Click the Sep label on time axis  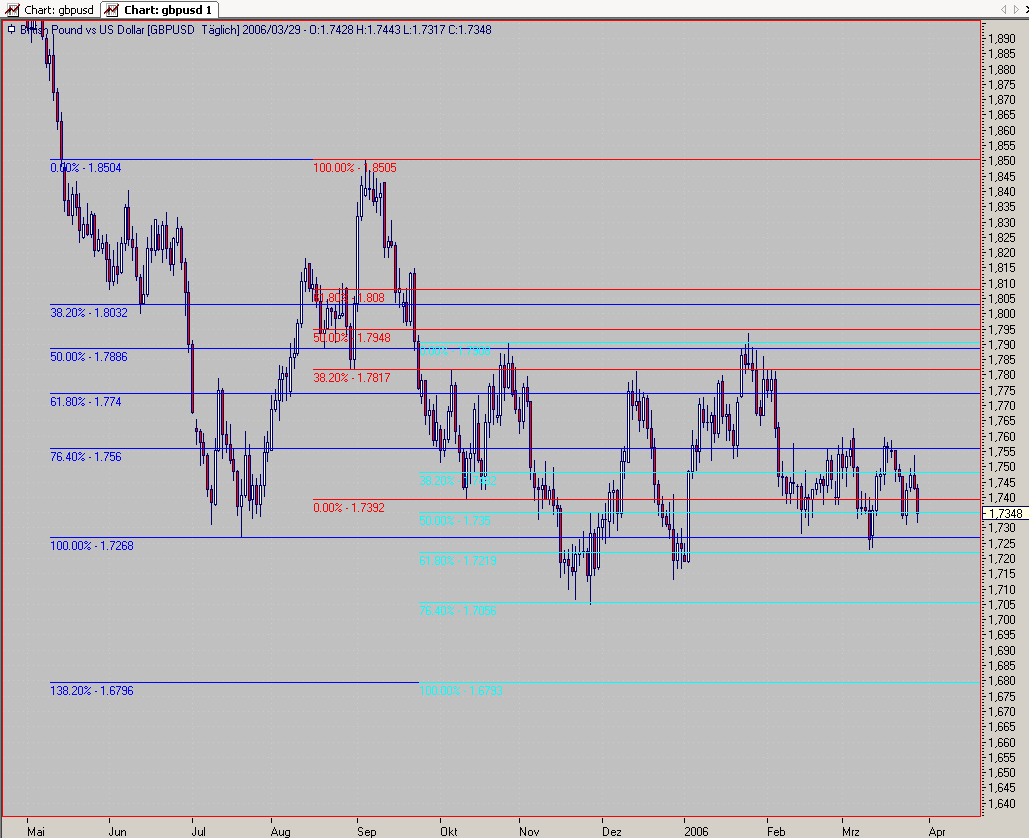[x=366, y=831]
